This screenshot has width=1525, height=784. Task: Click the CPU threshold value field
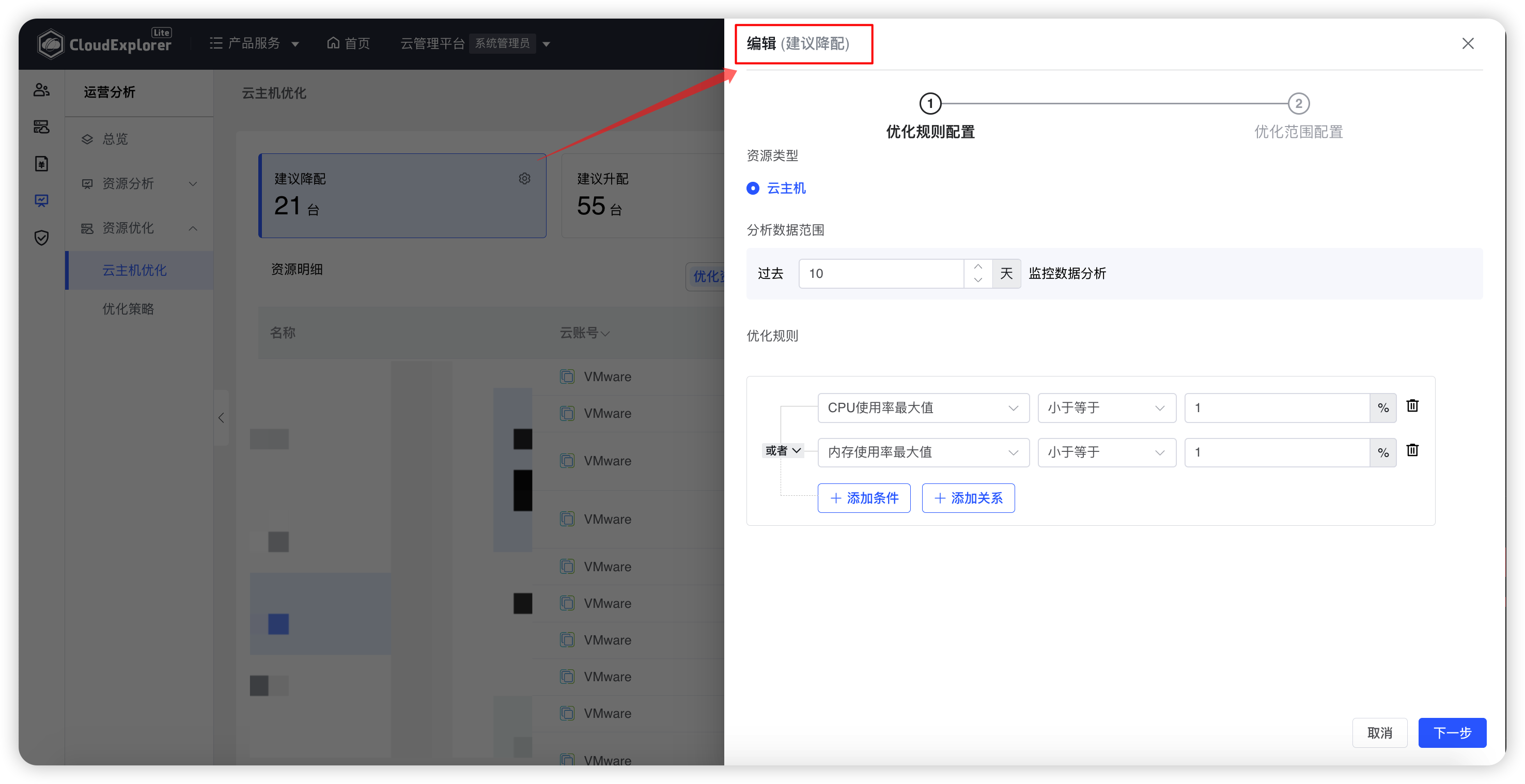pos(1277,407)
